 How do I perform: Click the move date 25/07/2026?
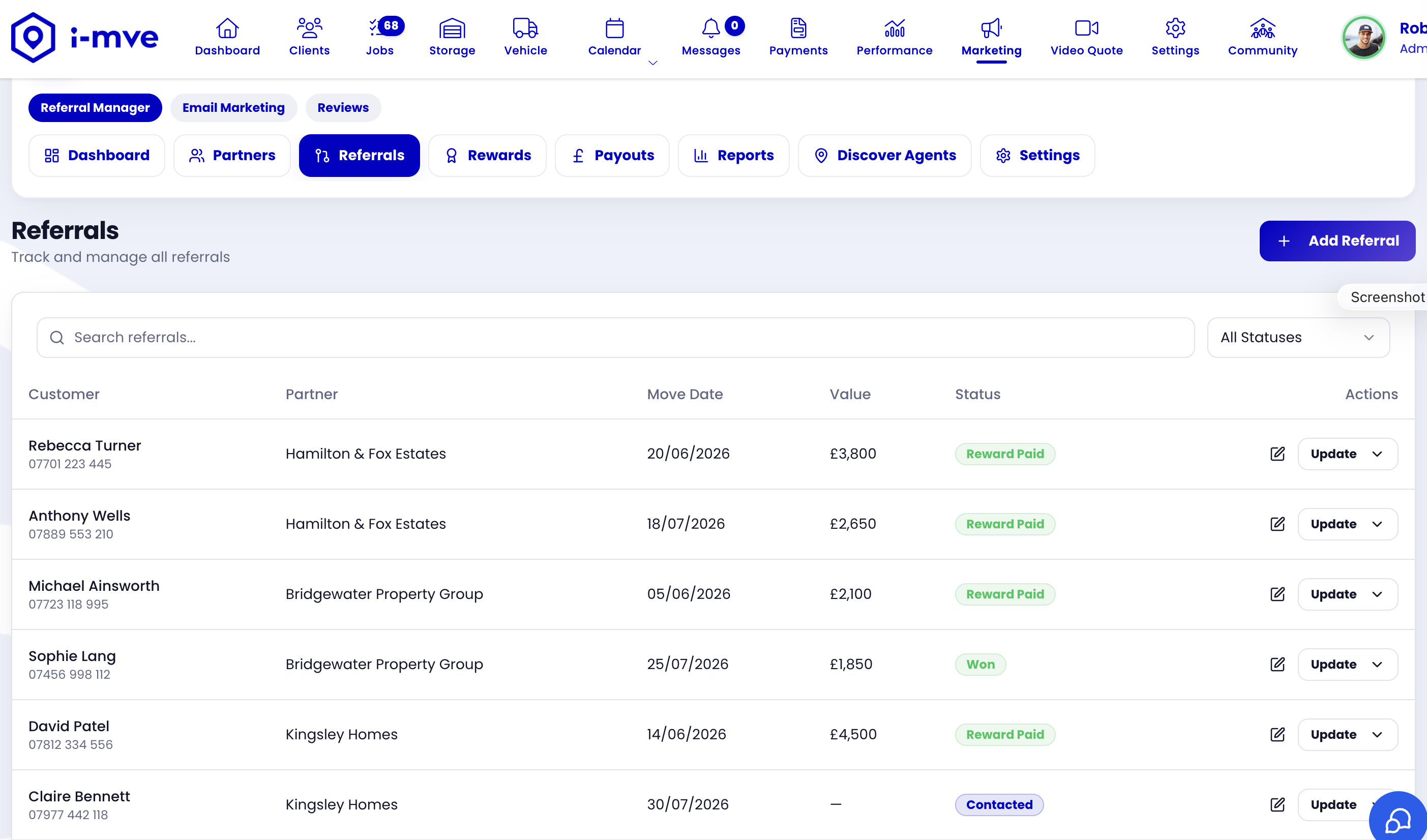(x=688, y=664)
